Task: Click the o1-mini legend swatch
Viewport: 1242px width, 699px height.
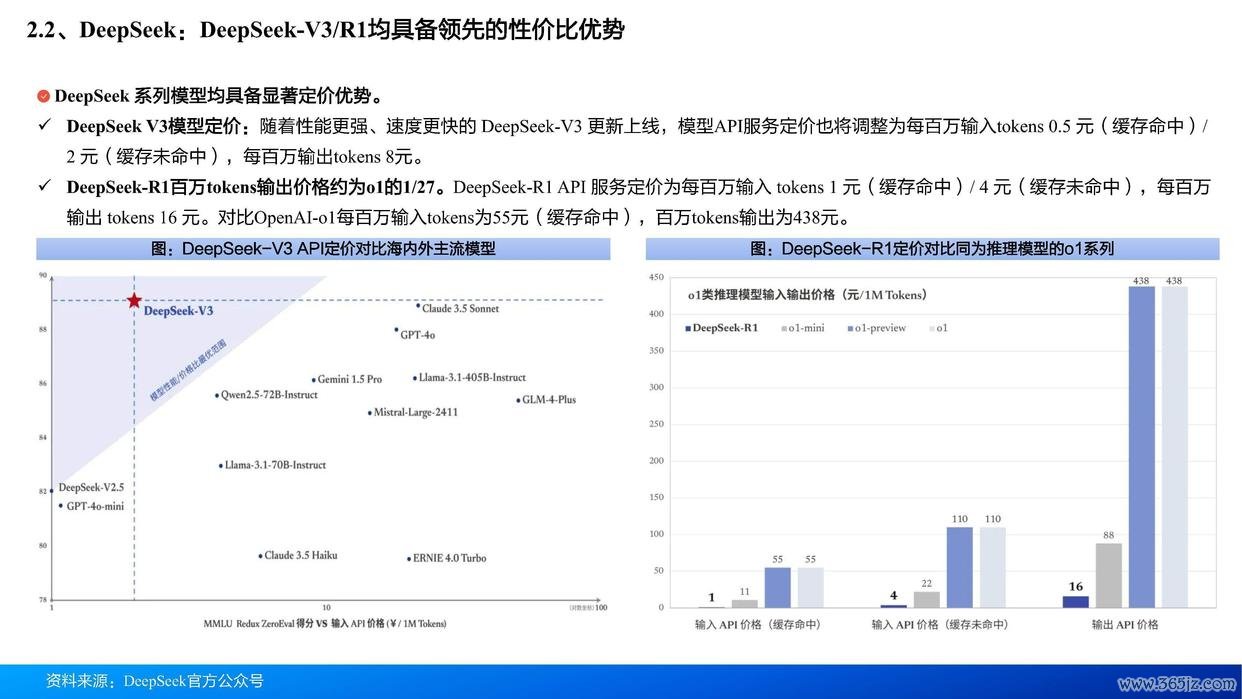Action: 783,328
